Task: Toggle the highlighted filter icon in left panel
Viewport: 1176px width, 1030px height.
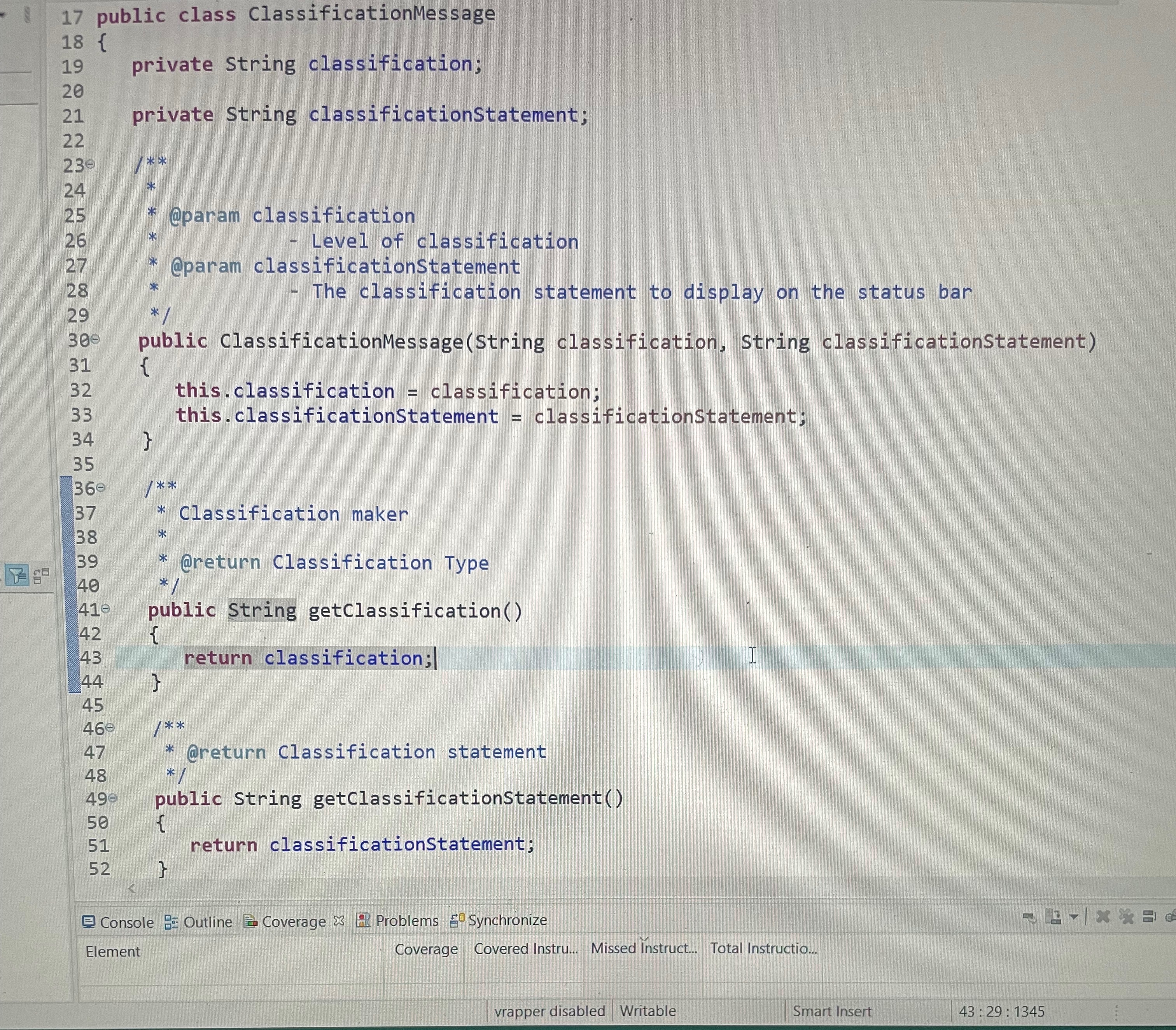Action: (x=17, y=575)
